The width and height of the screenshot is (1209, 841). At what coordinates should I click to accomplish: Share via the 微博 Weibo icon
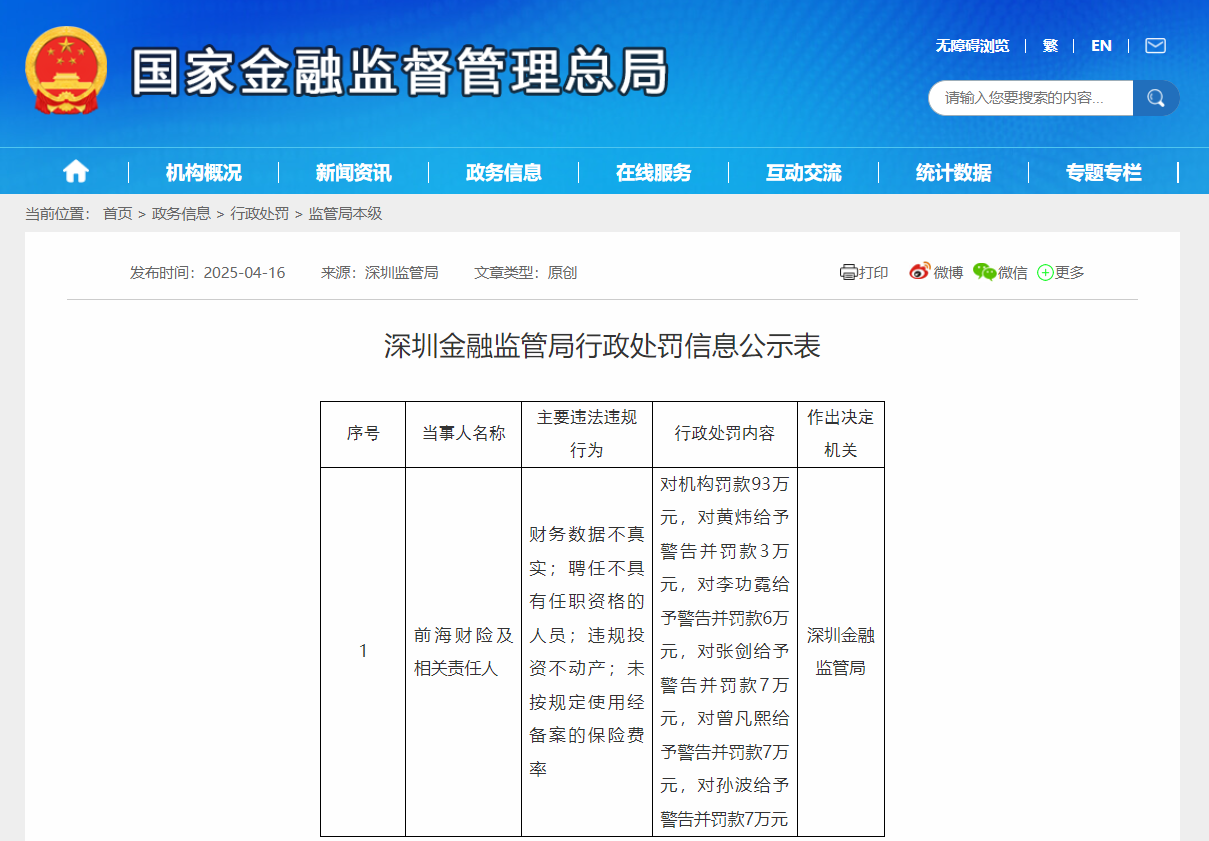[x=920, y=272]
